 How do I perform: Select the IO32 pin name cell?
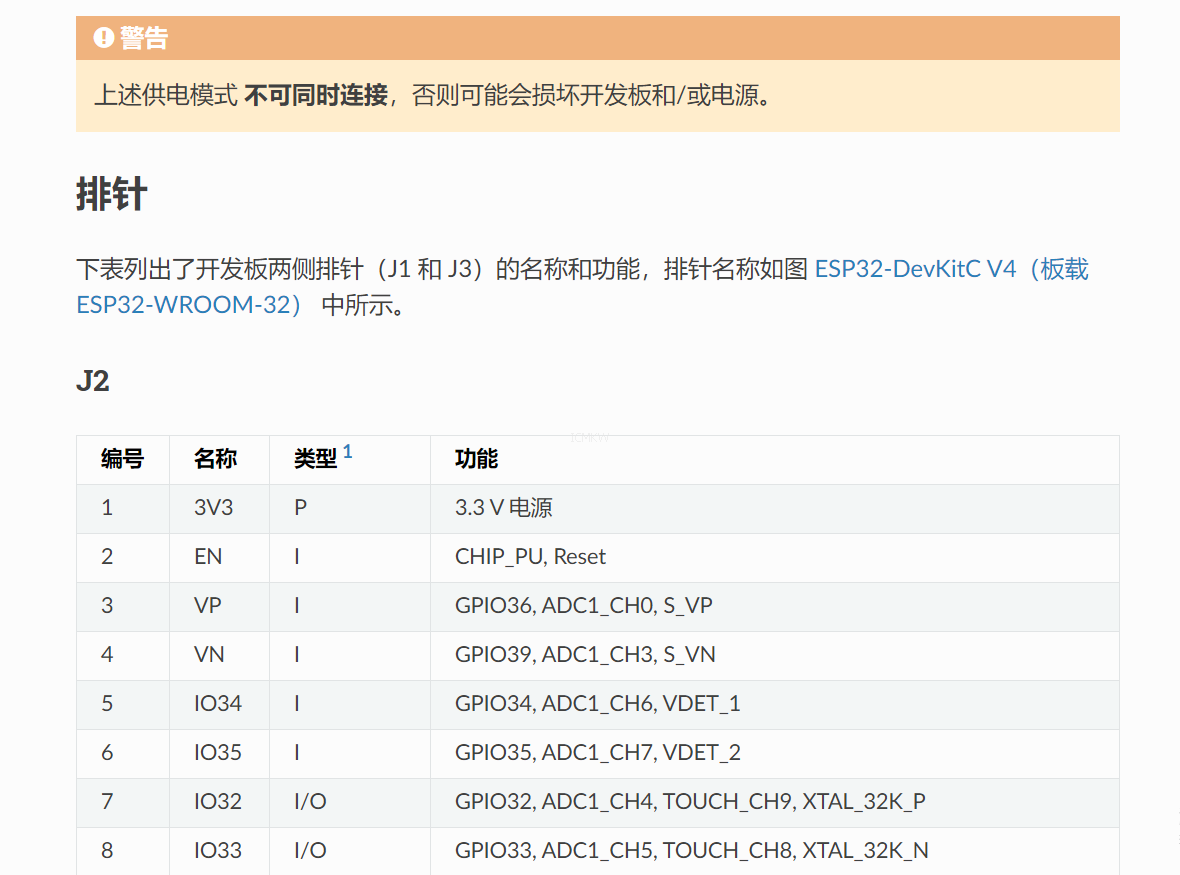tap(218, 802)
